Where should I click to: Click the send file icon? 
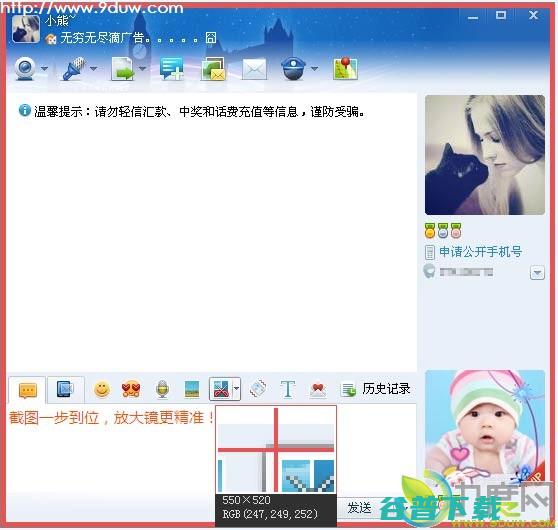[x=122, y=69]
